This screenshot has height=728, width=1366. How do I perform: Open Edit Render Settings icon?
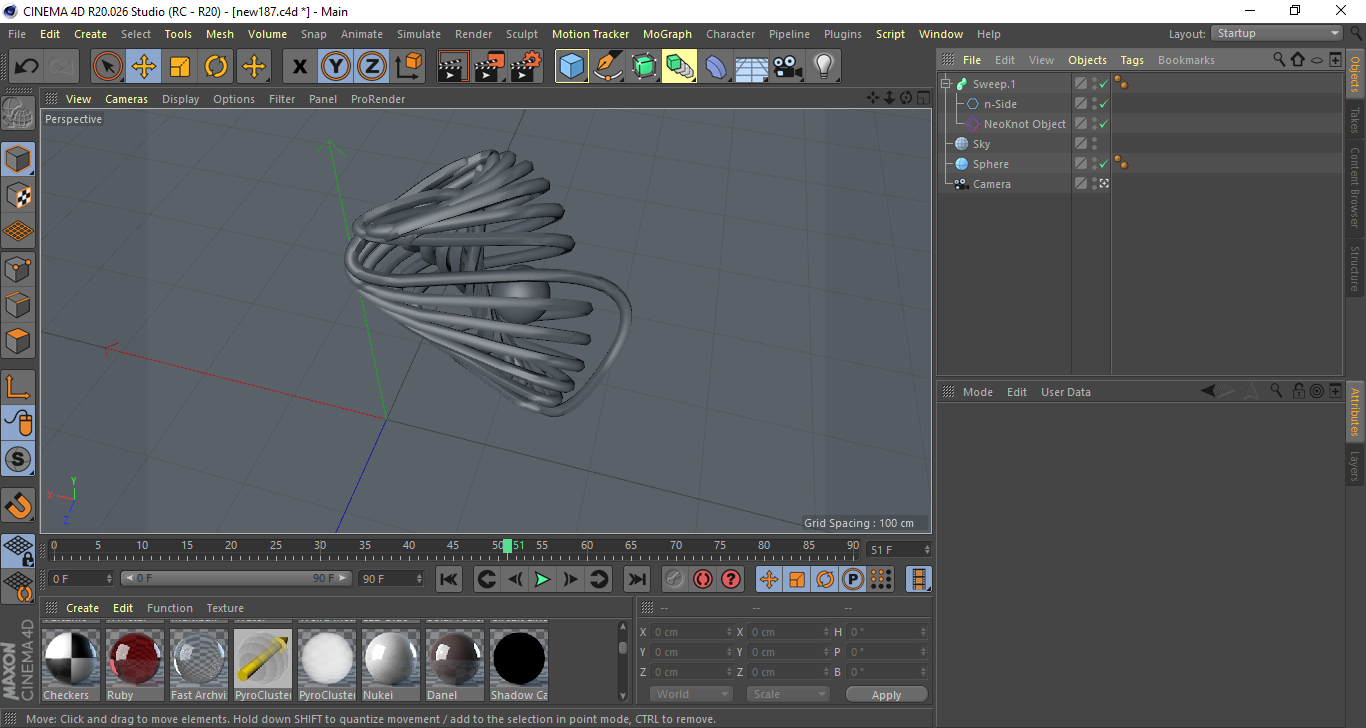pyautogui.click(x=526, y=67)
